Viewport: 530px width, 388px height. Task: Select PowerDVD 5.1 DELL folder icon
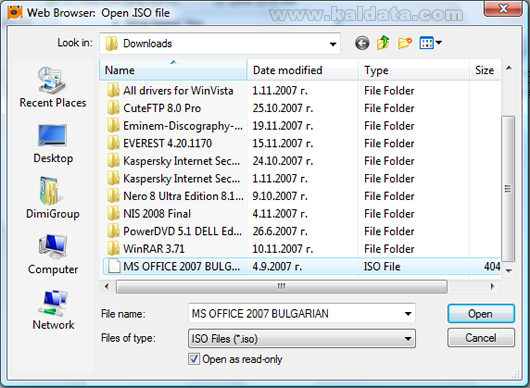113,231
